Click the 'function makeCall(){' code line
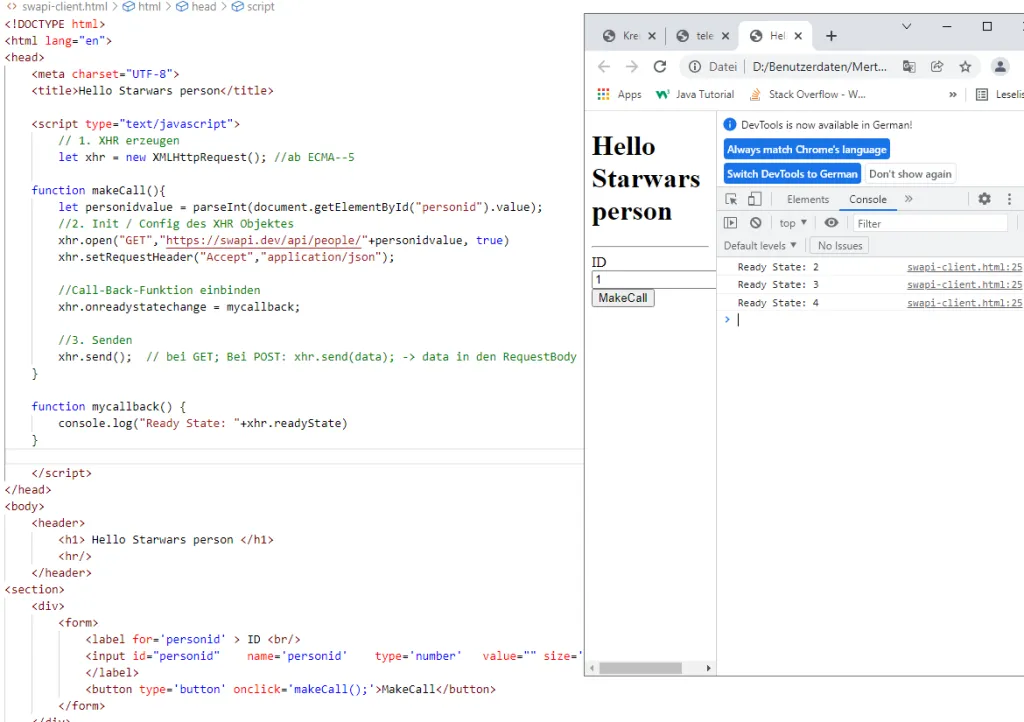Viewport: 1024px width, 722px height. coord(99,191)
